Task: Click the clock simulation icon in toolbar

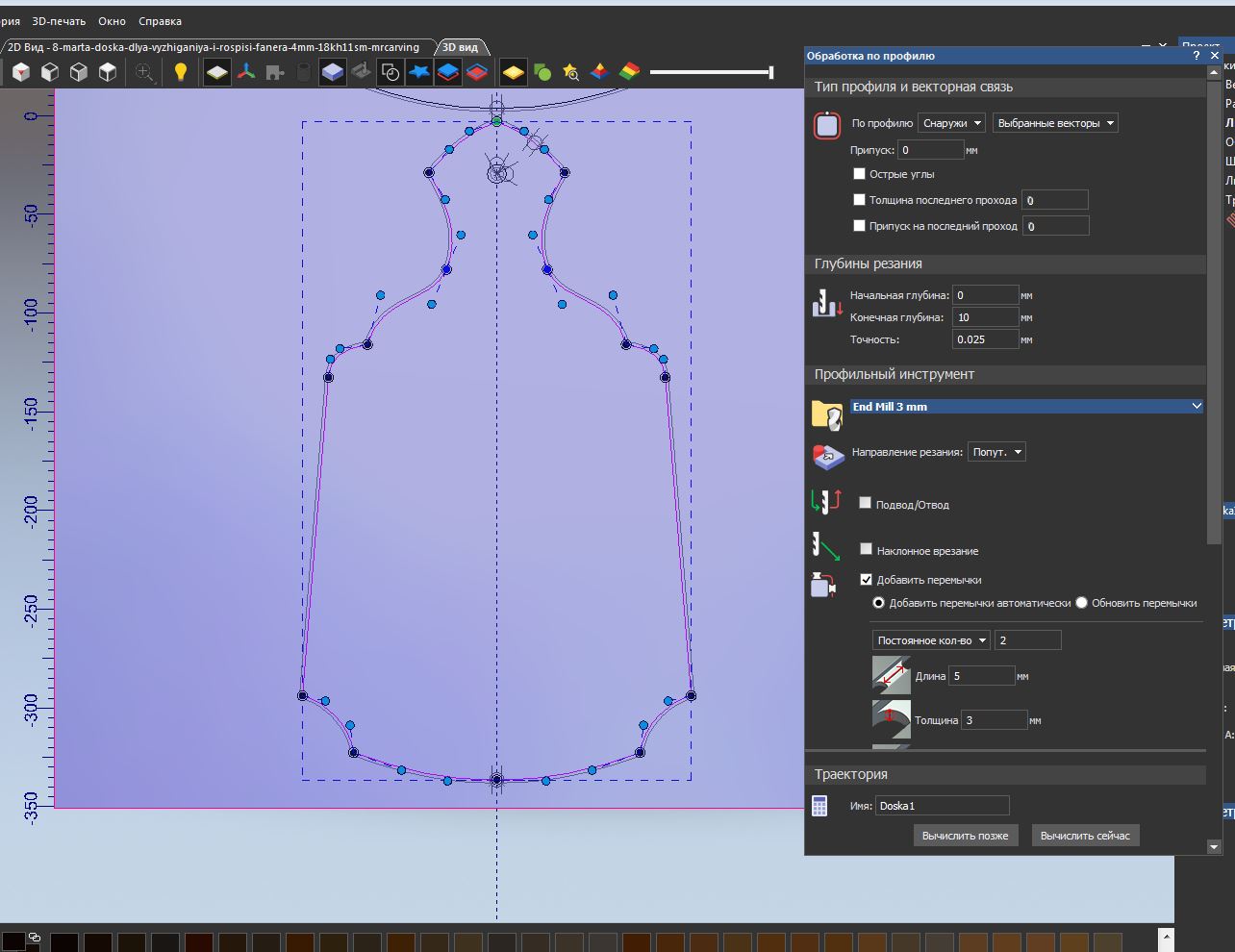Action: pyautogui.click(x=391, y=72)
